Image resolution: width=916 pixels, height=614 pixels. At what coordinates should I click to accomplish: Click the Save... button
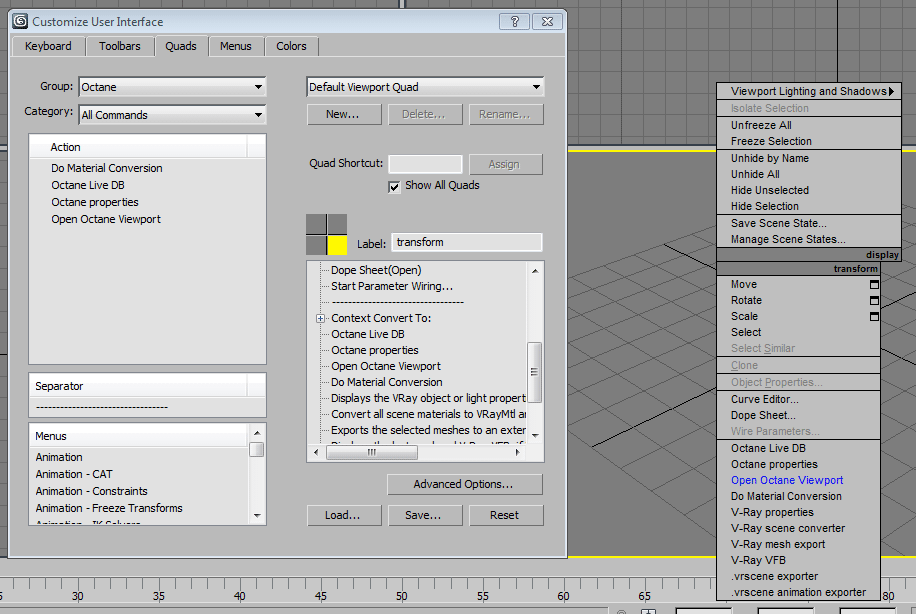pyautogui.click(x=425, y=515)
